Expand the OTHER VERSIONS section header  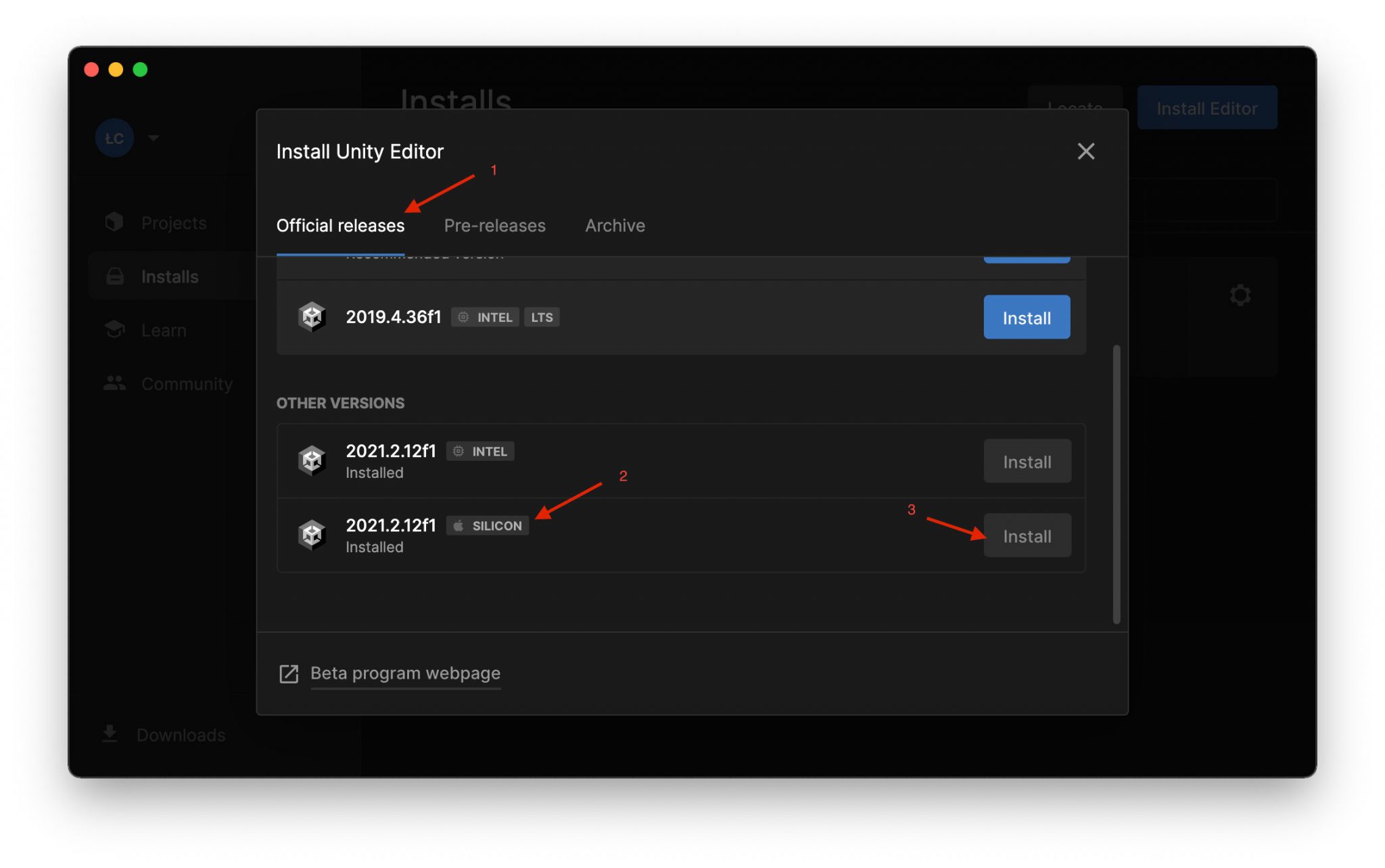[340, 403]
